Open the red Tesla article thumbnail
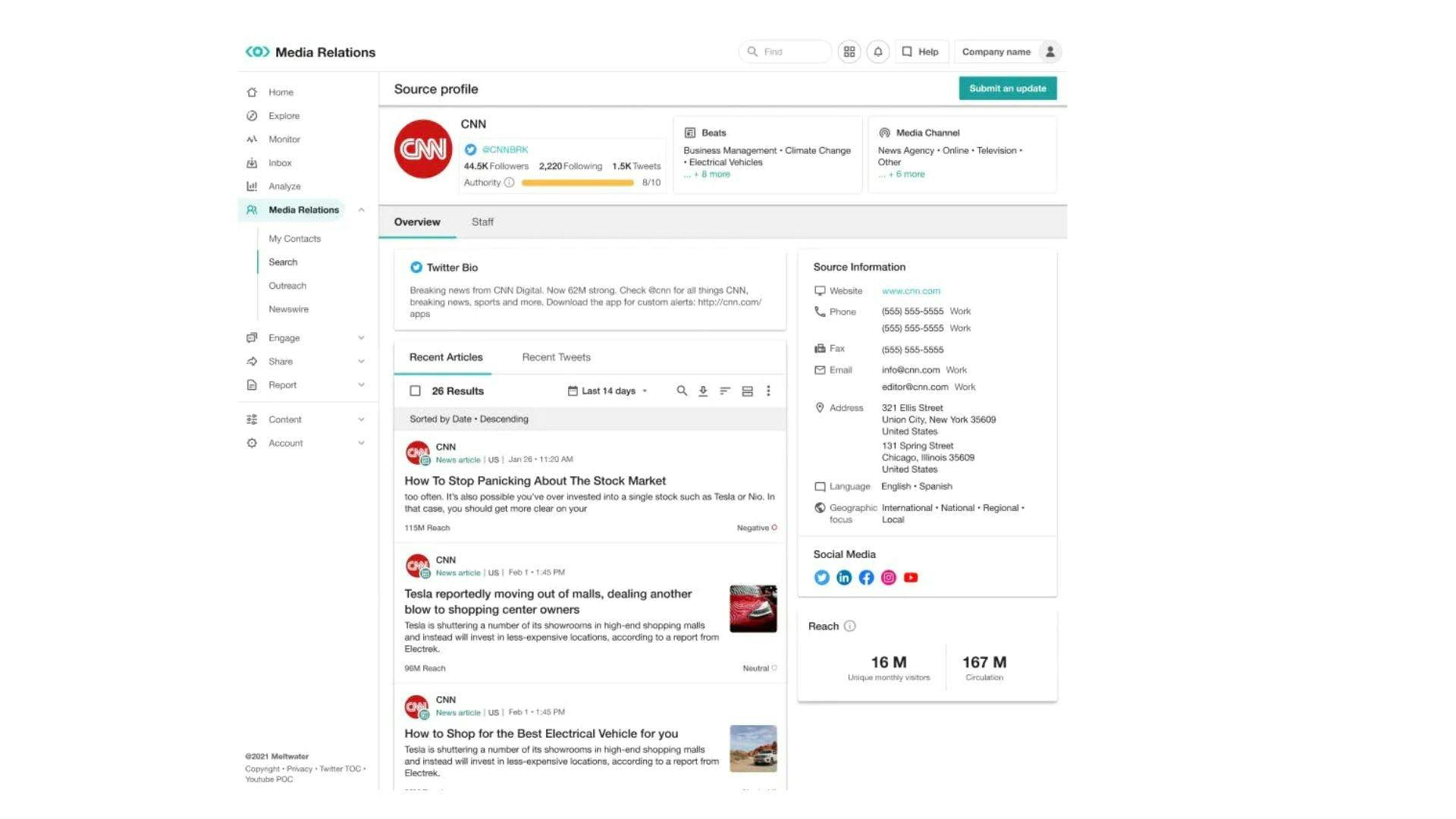The image size is (1456, 819). coord(753,609)
